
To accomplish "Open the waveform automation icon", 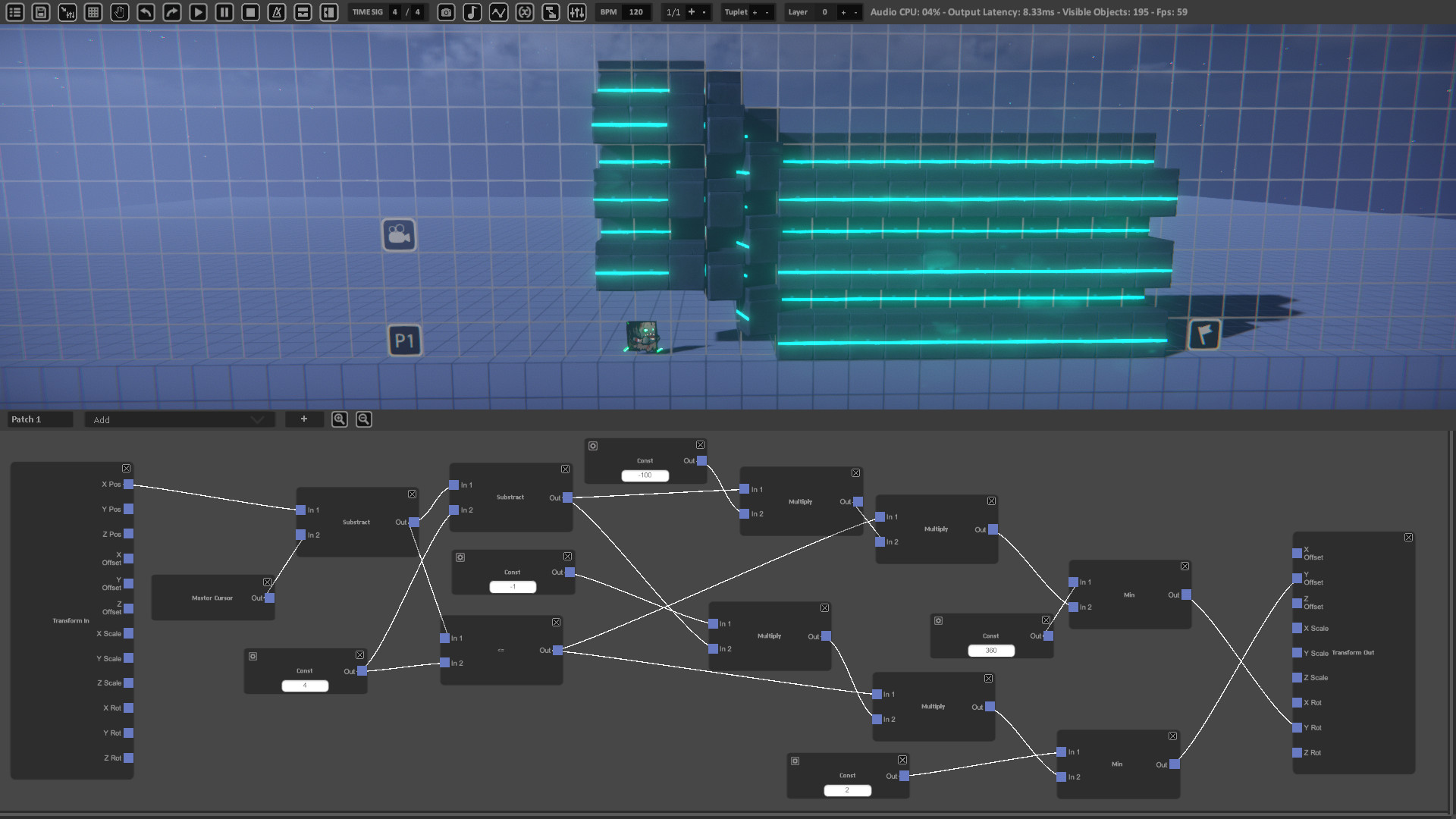I will (499, 11).
